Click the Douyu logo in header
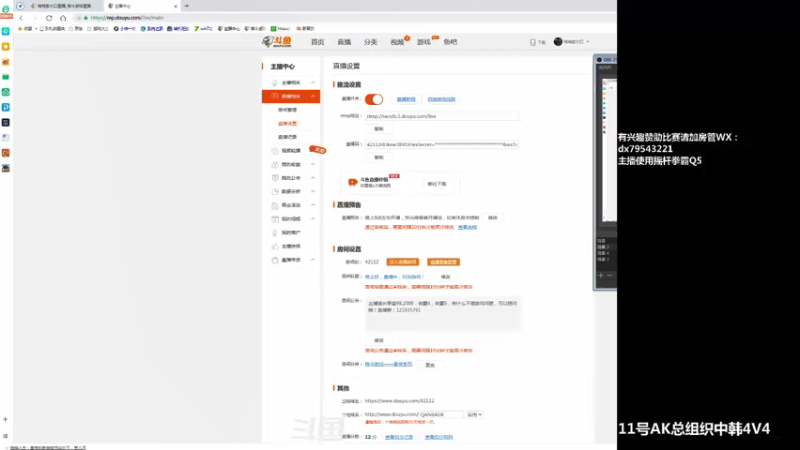The image size is (800, 450). tap(277, 42)
